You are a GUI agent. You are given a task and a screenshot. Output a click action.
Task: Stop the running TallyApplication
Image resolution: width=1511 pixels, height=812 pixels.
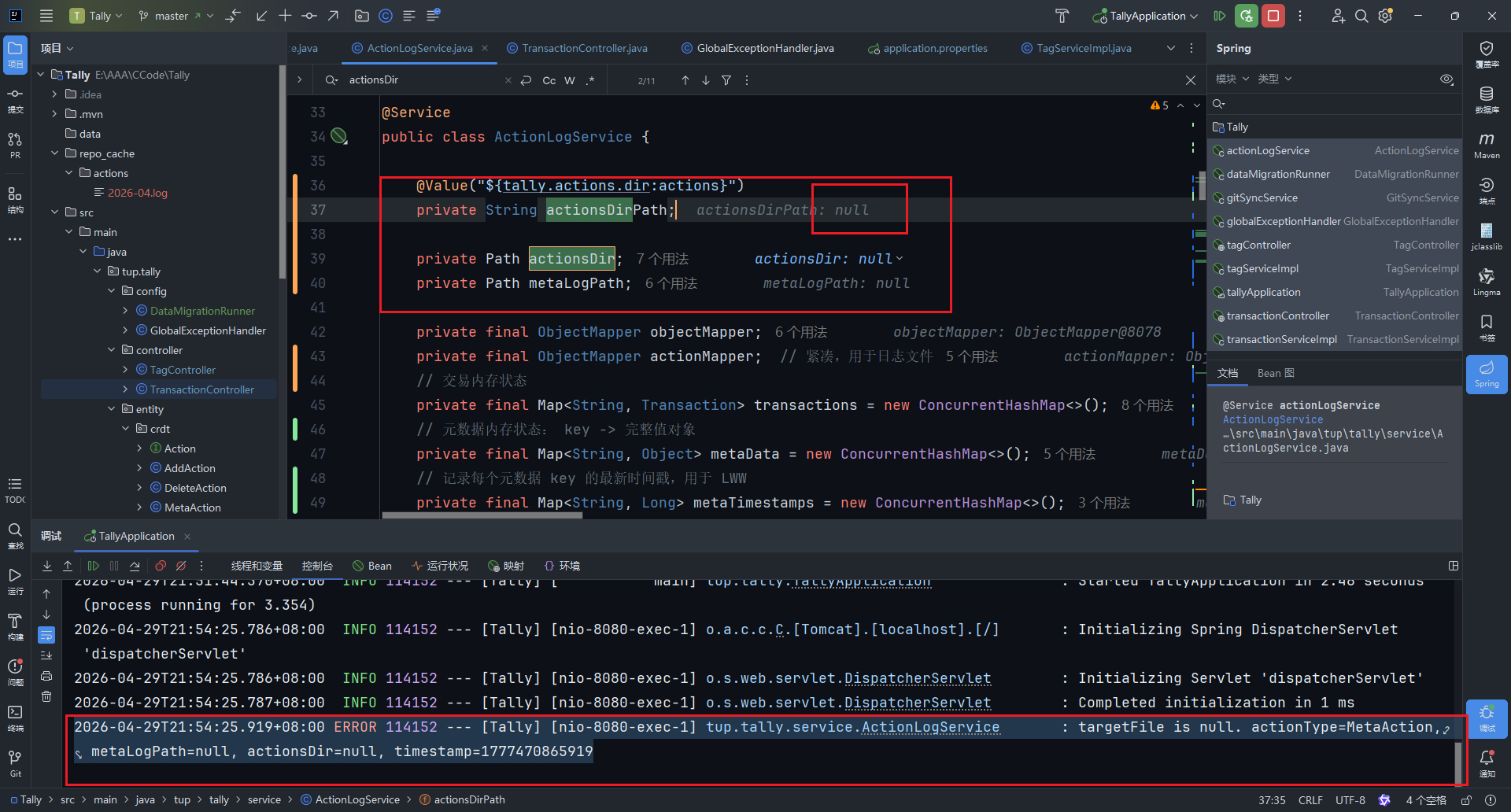(1273, 16)
